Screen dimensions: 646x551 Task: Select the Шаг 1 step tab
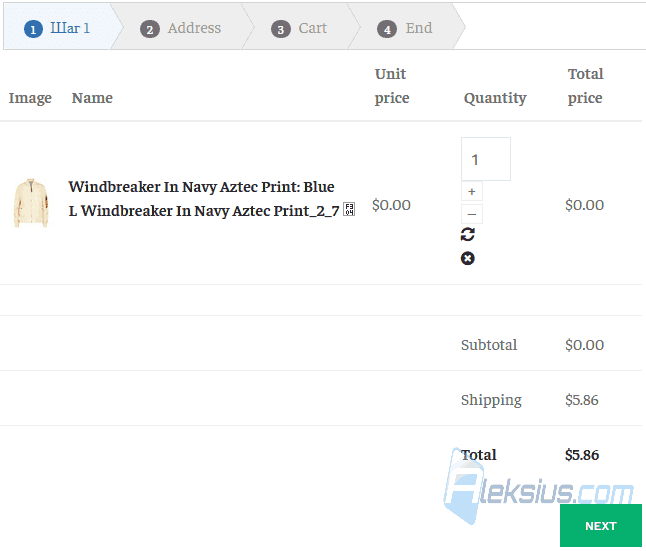coord(57,28)
